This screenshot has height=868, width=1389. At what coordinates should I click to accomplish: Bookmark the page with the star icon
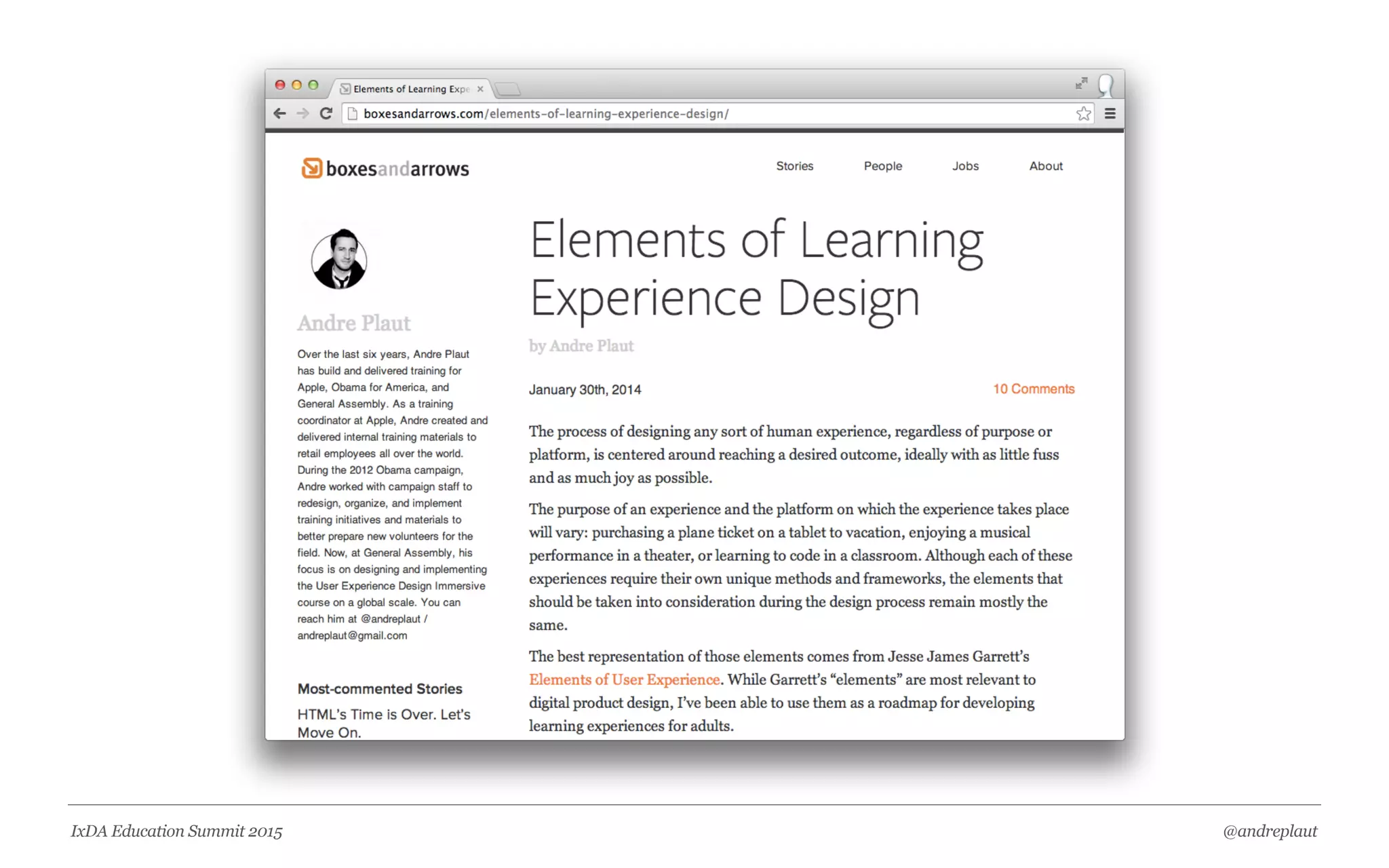click(x=1083, y=113)
